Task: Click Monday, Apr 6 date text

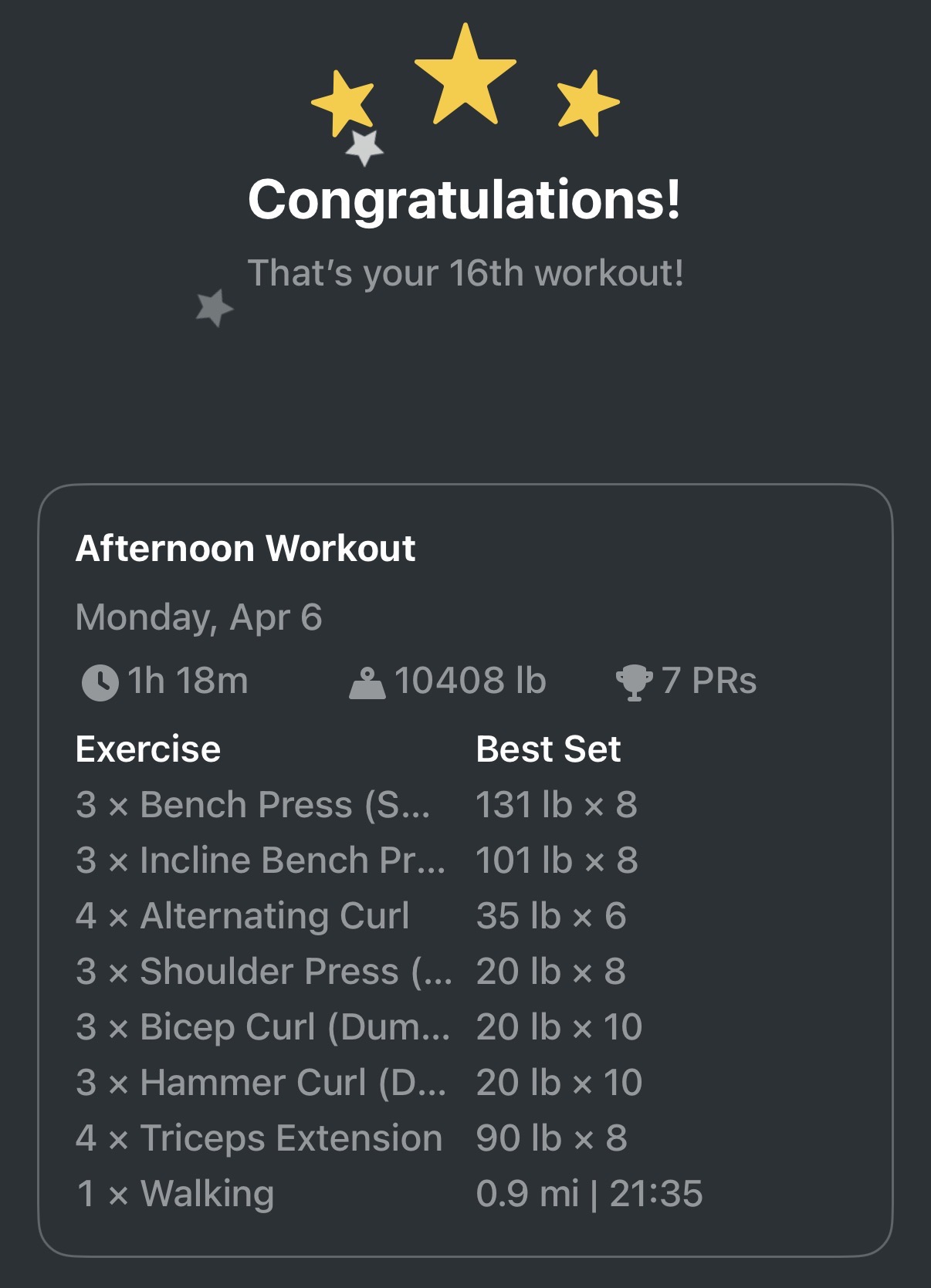Action: (x=201, y=615)
